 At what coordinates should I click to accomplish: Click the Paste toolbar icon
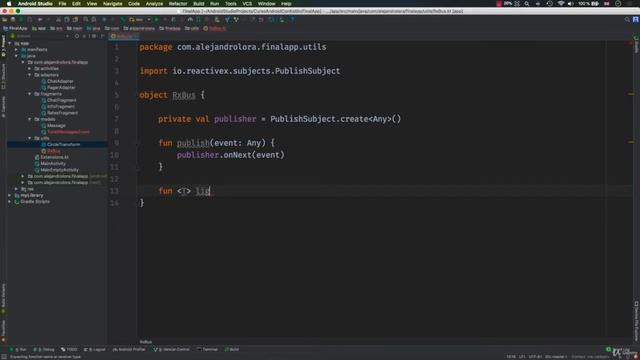(x=76, y=20)
